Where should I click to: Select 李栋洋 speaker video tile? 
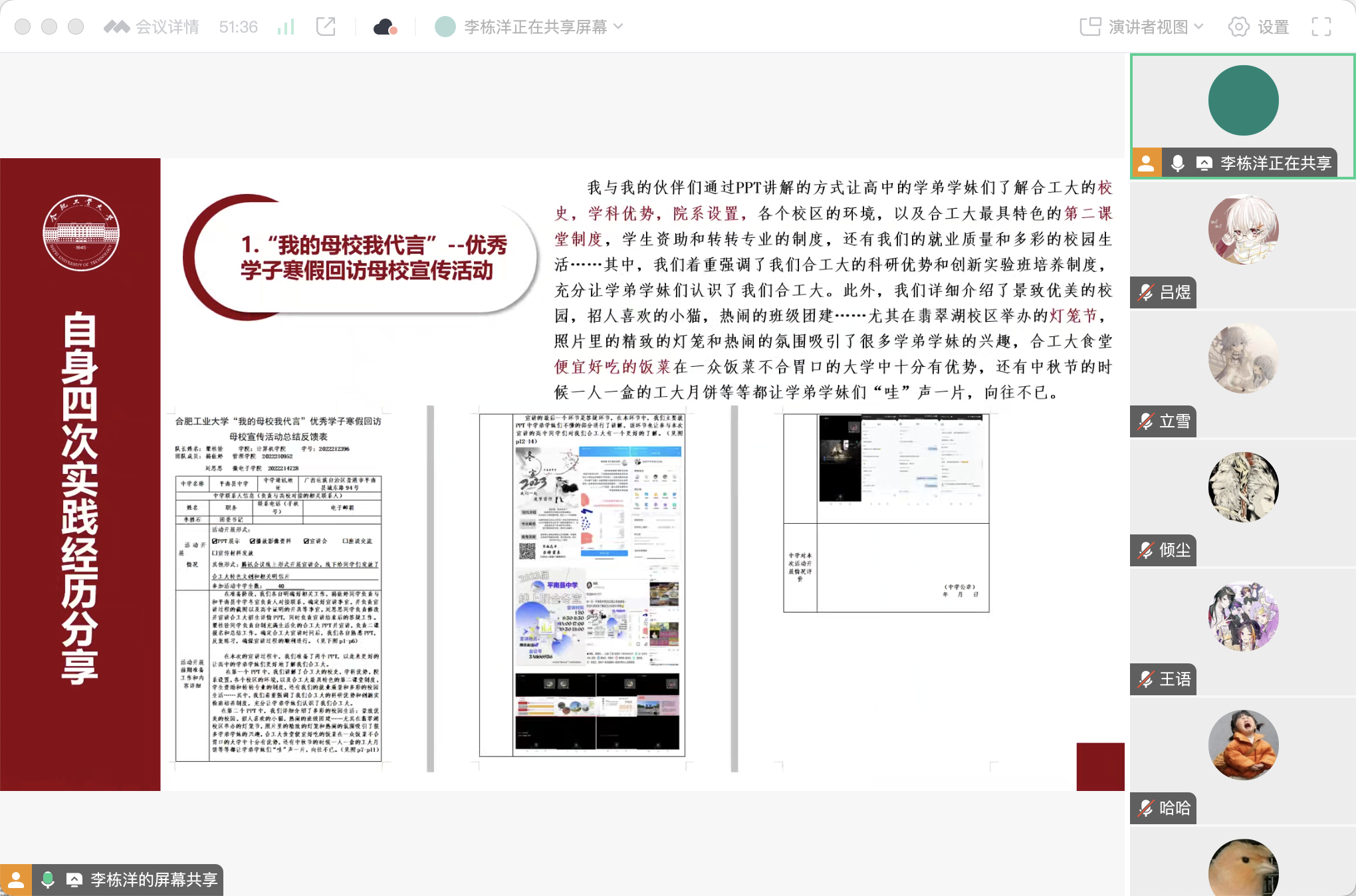pos(1242,101)
